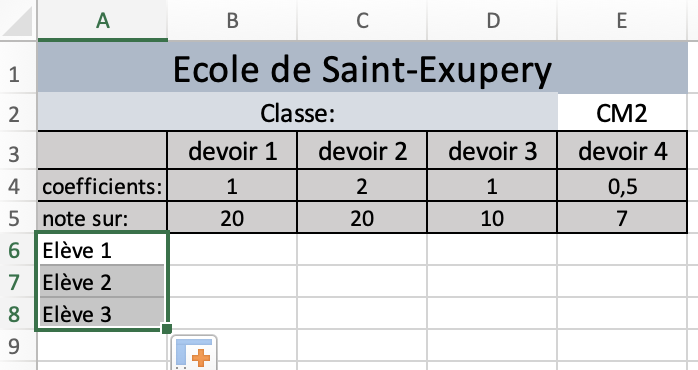Select column B header

(x=232, y=20)
